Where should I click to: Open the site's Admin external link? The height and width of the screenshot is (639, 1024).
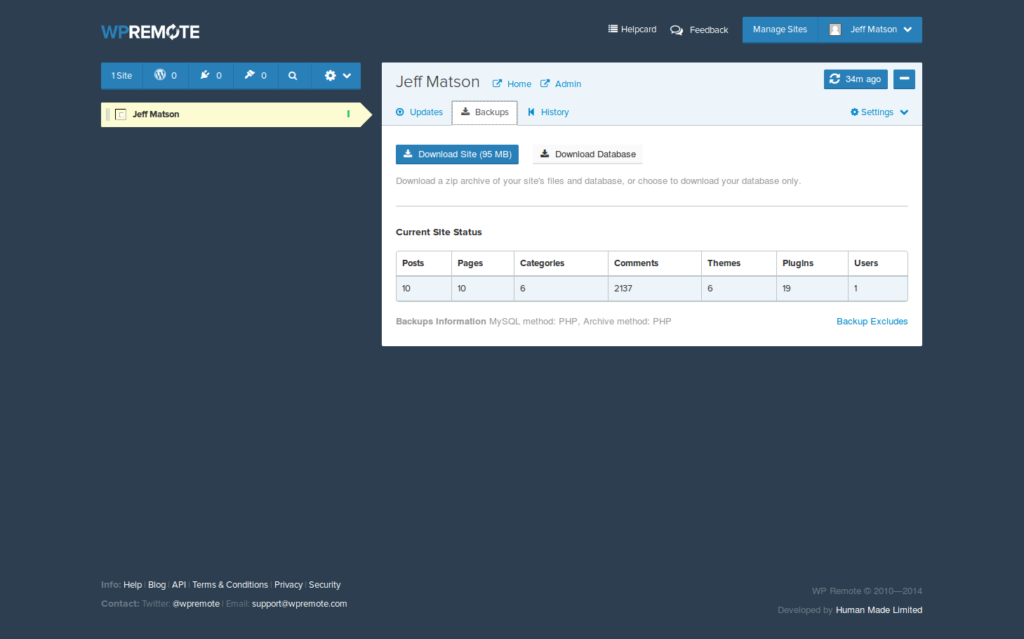tap(560, 84)
